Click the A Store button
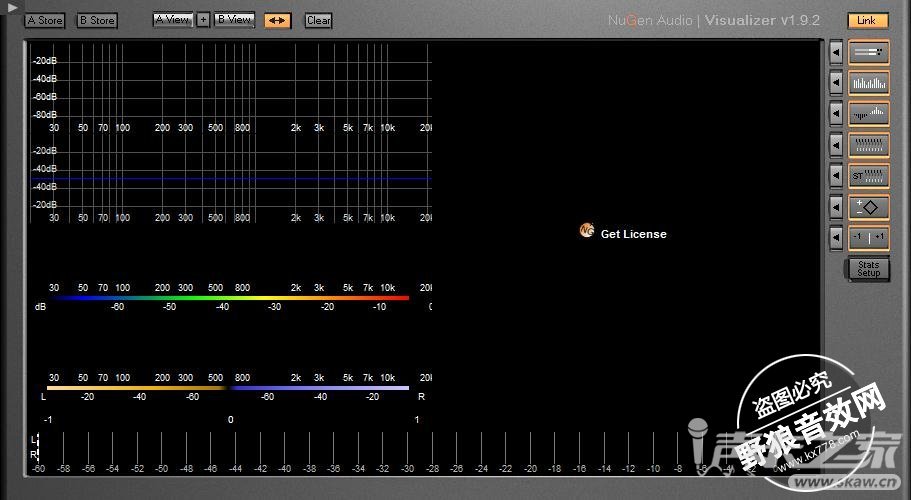 [45, 20]
